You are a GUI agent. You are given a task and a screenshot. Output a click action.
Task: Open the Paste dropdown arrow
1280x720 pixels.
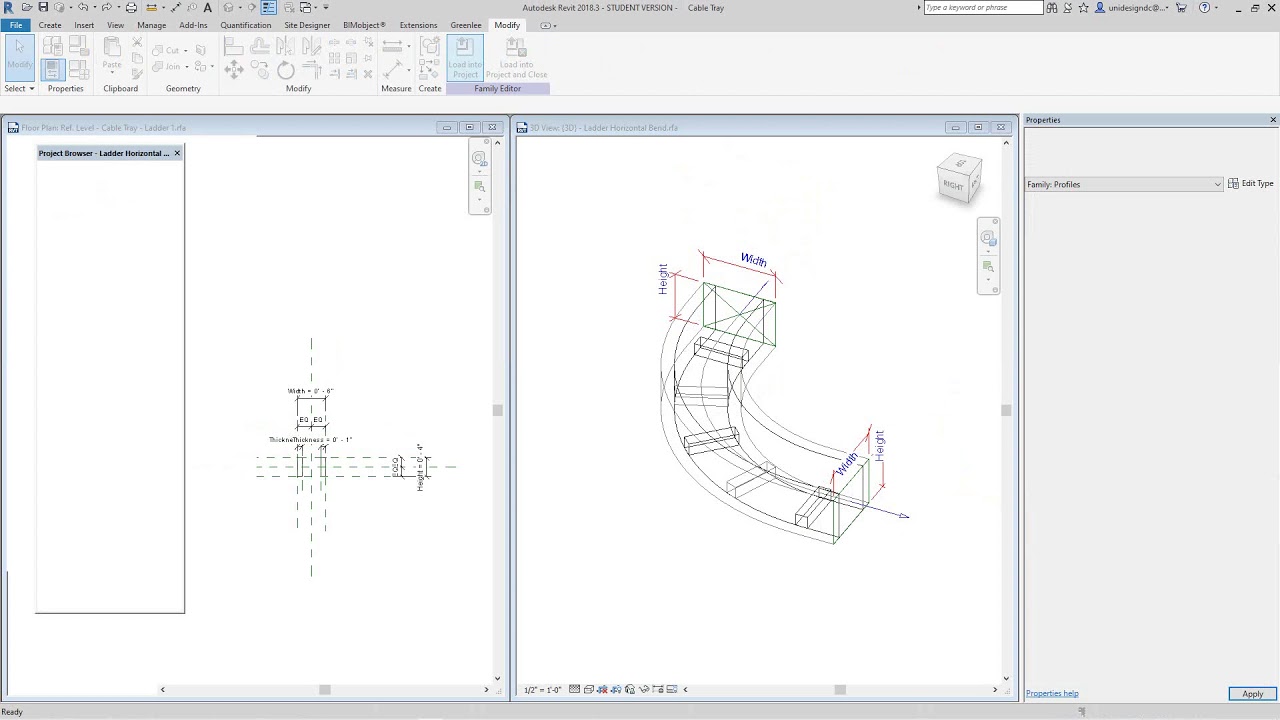pos(112,73)
